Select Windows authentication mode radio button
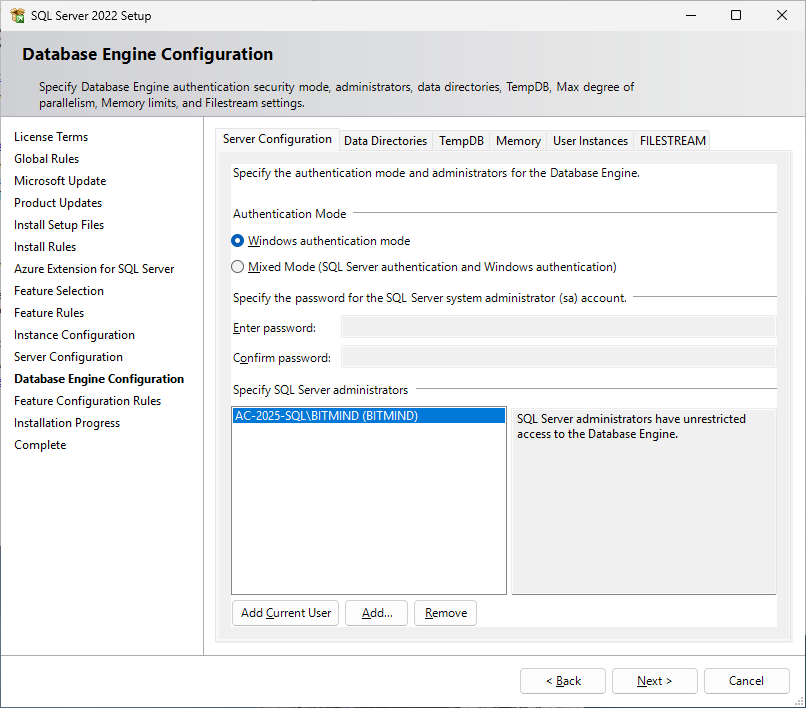 238,241
